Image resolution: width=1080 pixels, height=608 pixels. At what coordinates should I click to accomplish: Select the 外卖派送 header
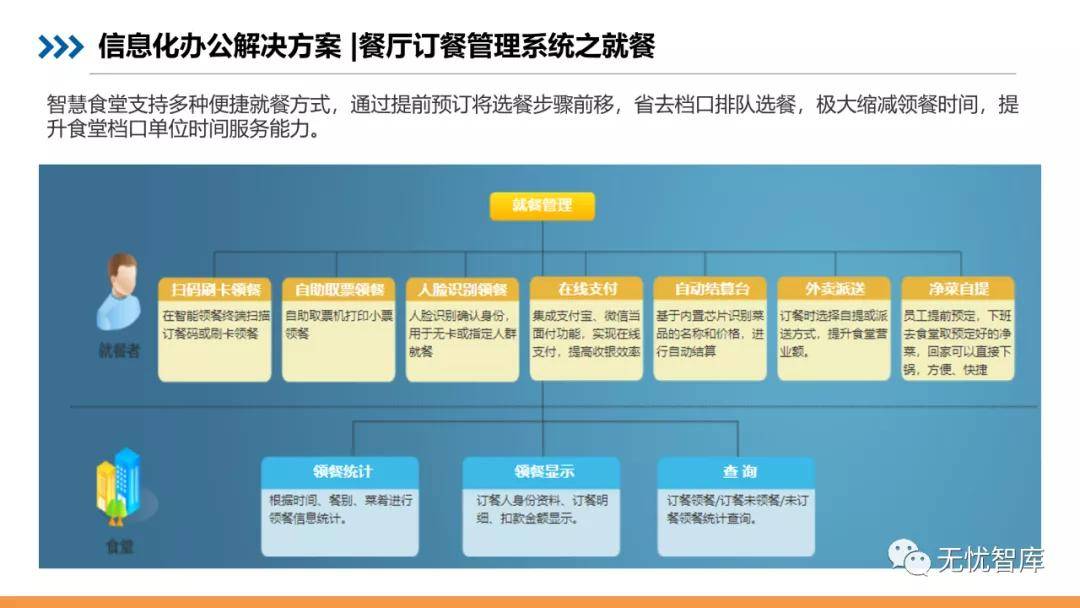834,289
